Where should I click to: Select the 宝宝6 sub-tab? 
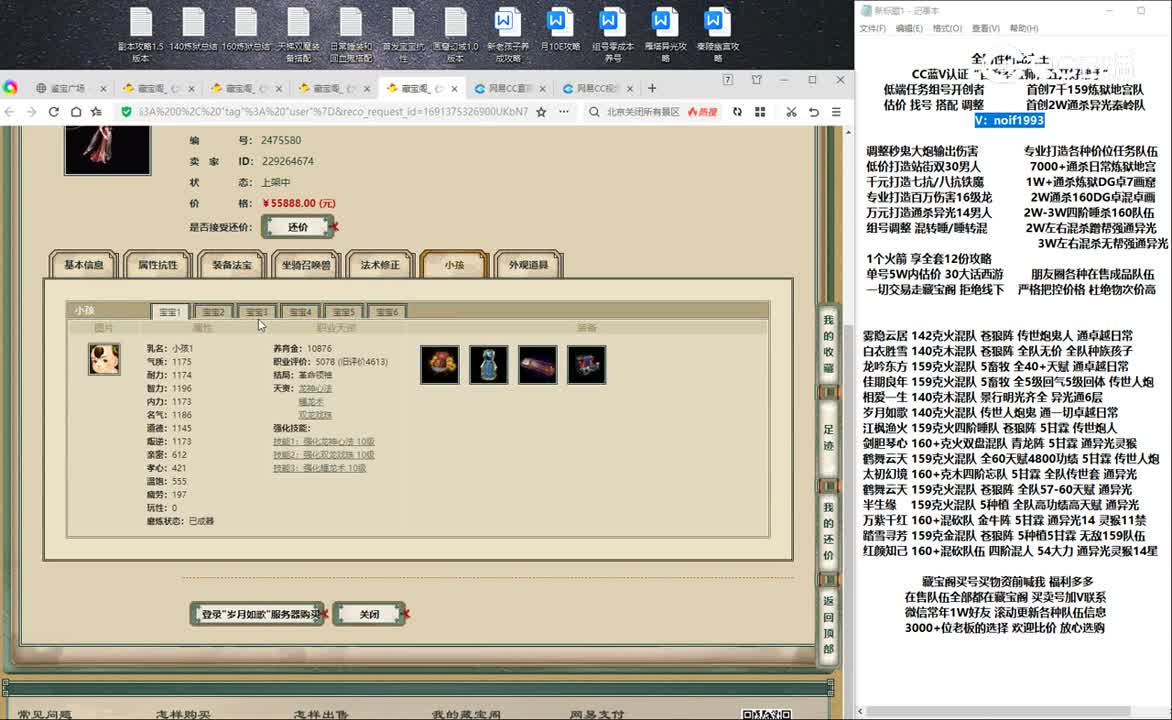[x=387, y=312]
